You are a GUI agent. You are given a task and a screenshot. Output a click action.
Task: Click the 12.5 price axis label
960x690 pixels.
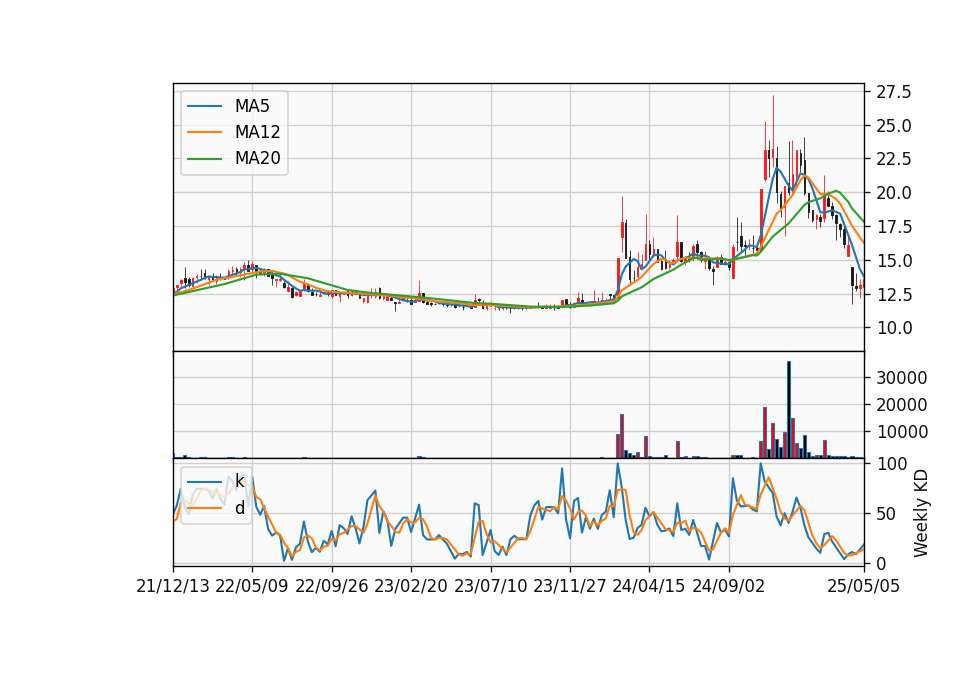(x=894, y=294)
